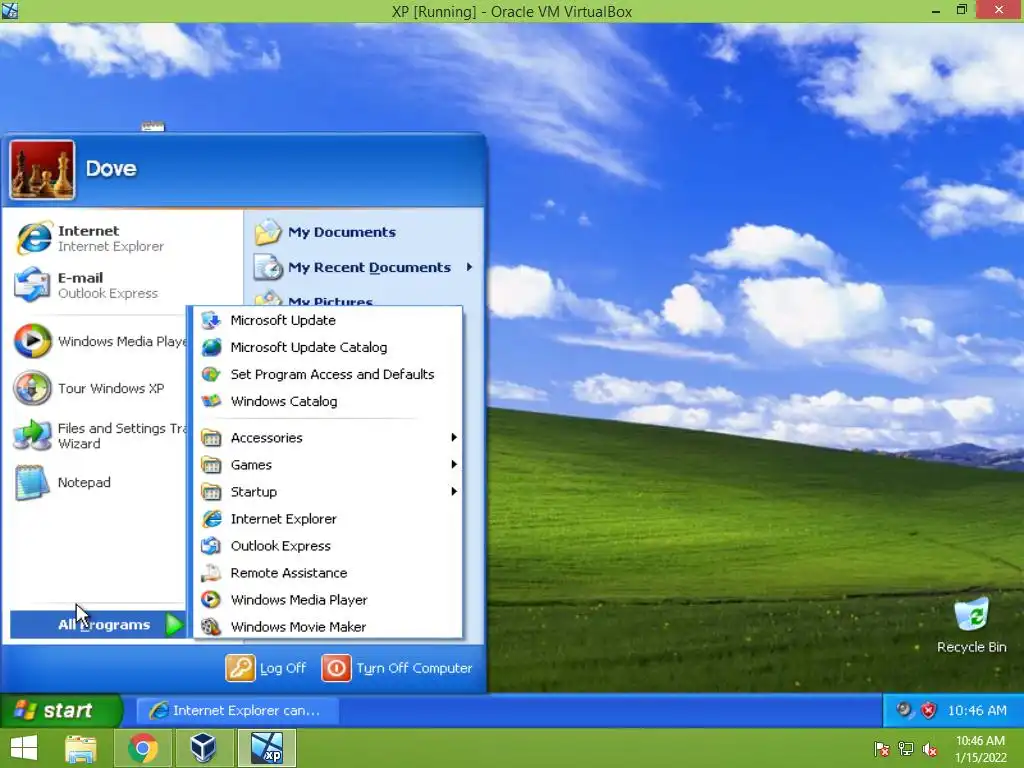This screenshot has height=768, width=1024.
Task: Click the Games folder icon
Action: [211, 465]
